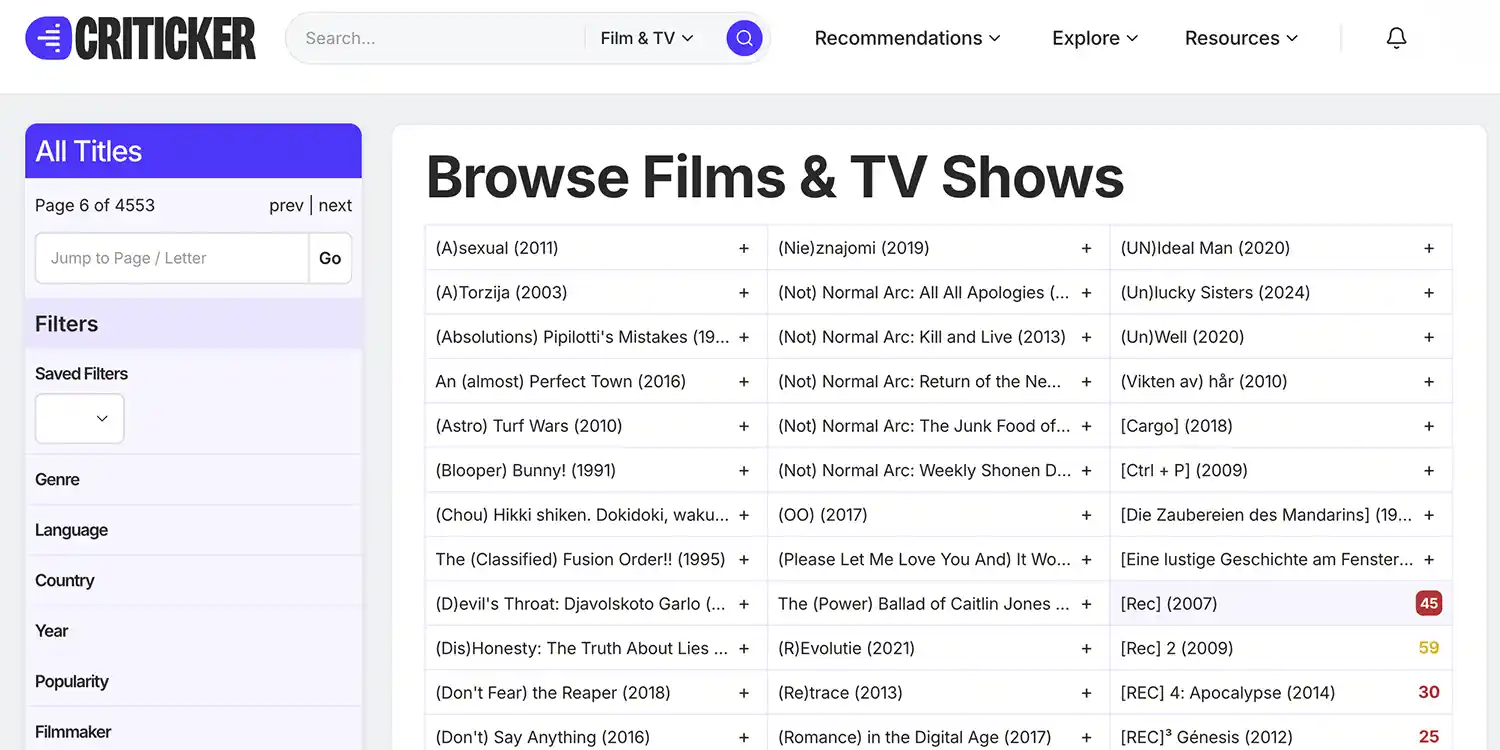Open the Resources menu
The image size is (1500, 750).
coord(1241,38)
